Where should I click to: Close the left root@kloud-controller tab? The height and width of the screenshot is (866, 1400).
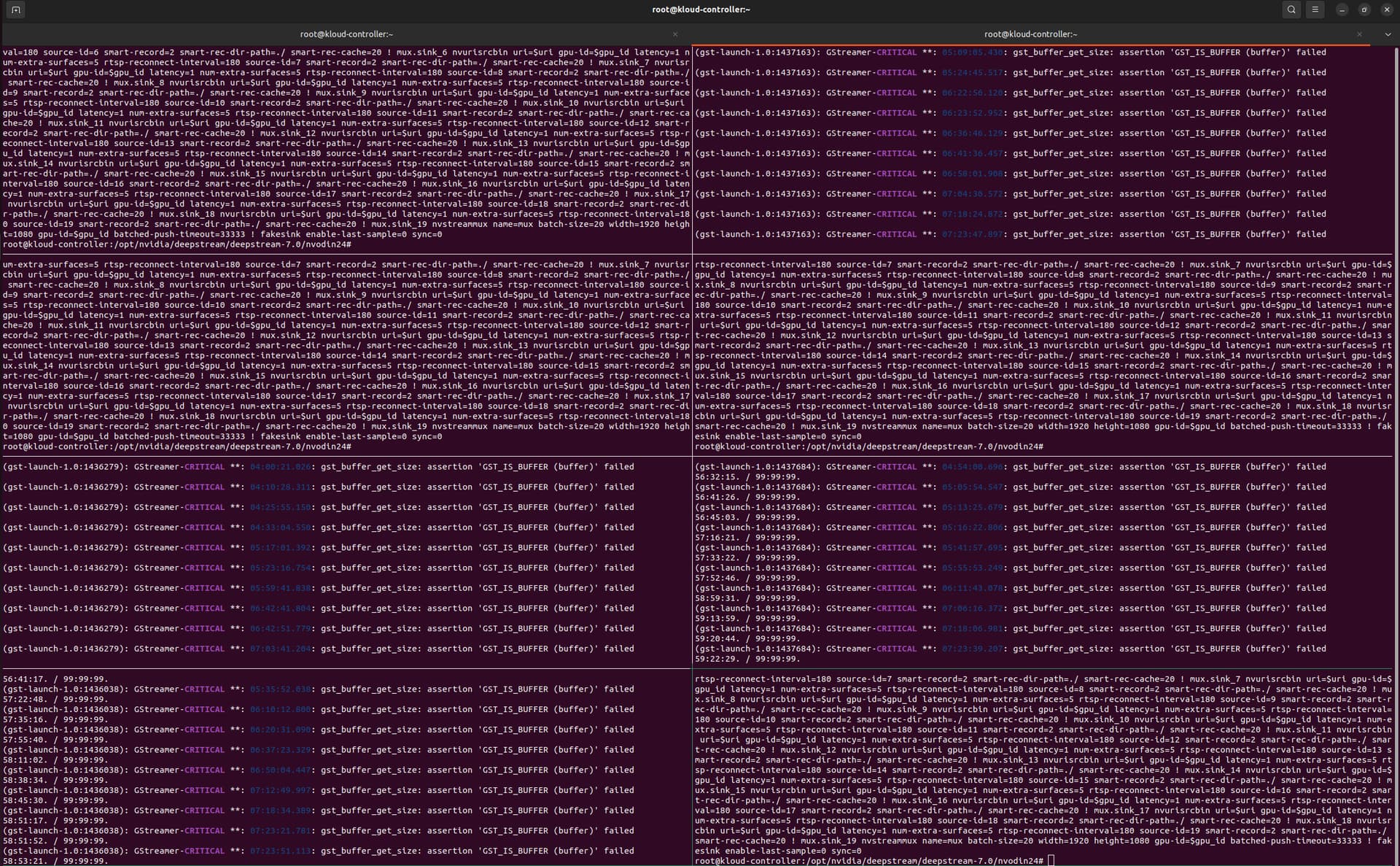click(x=674, y=34)
